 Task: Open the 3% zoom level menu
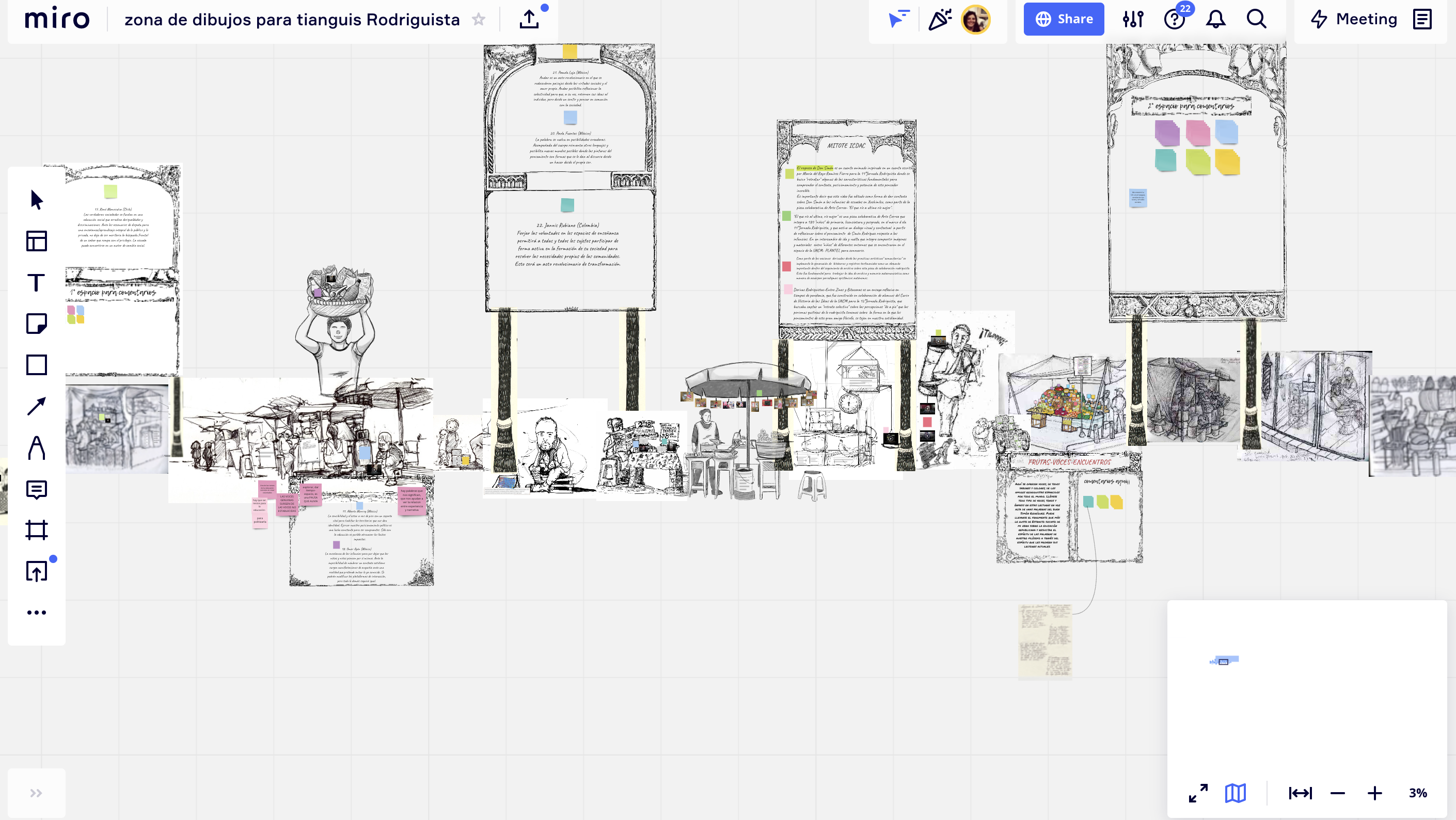(1418, 793)
